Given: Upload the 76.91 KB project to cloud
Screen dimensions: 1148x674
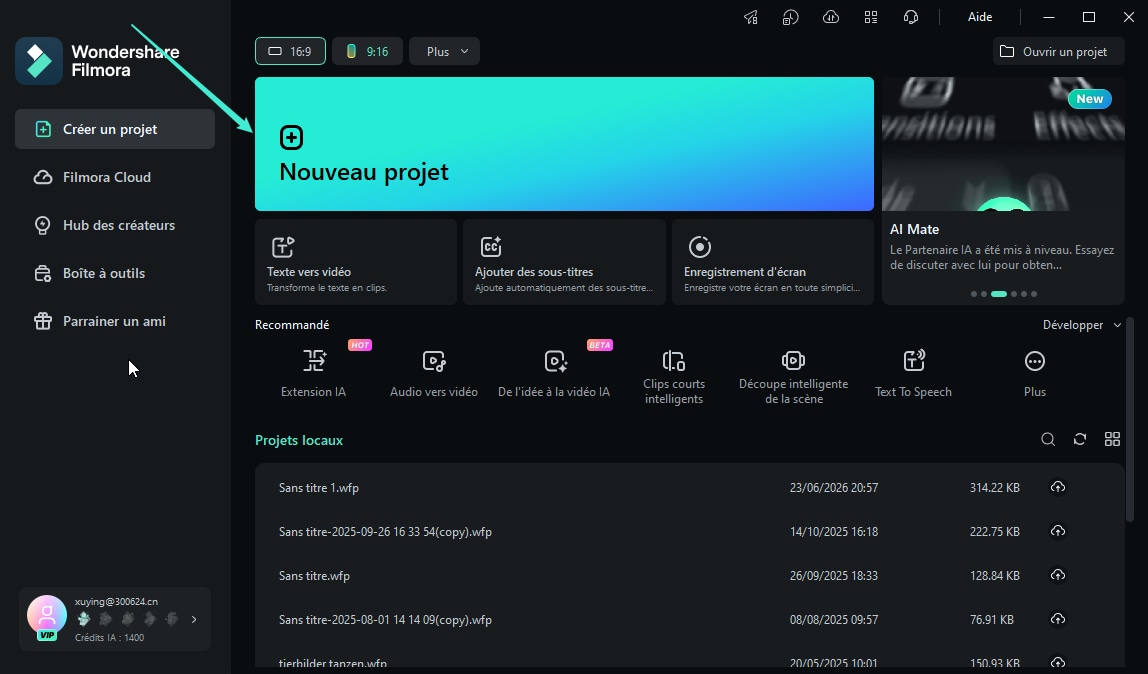Looking at the screenshot, I should click(1057, 619).
